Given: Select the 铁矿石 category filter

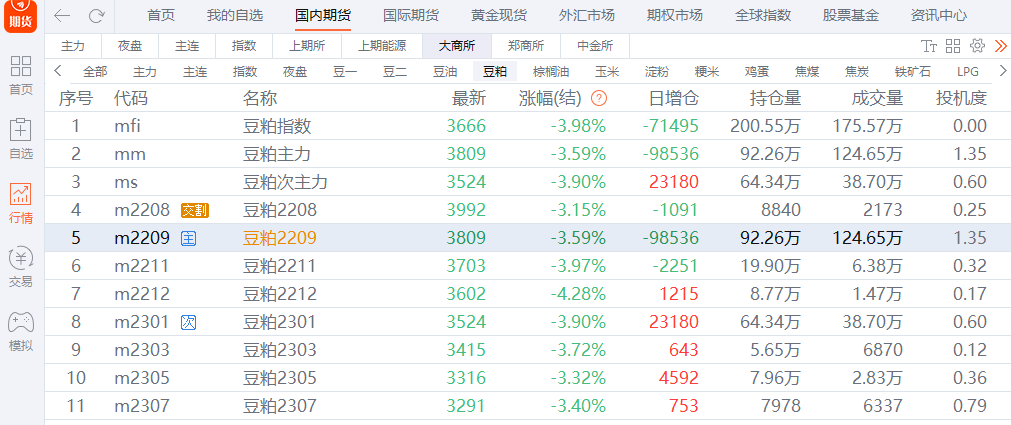Looking at the screenshot, I should coord(912,71).
